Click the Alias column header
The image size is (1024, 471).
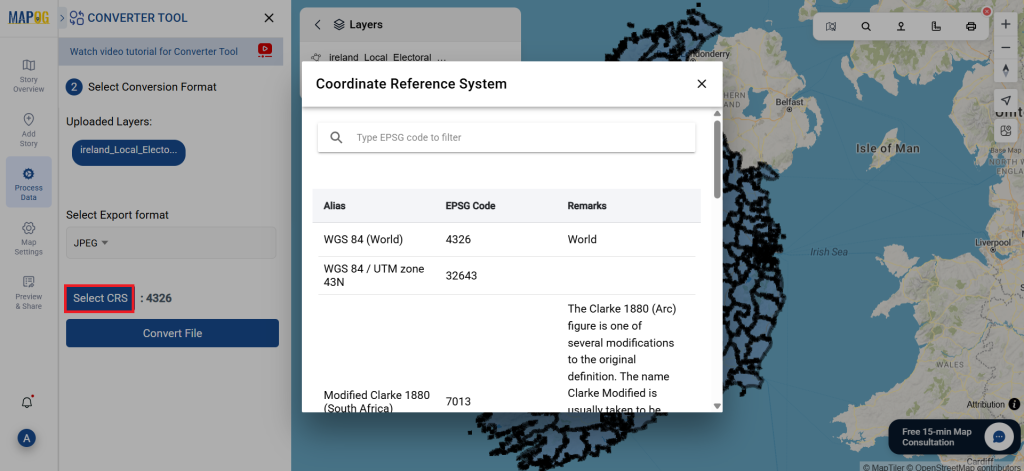(334, 206)
